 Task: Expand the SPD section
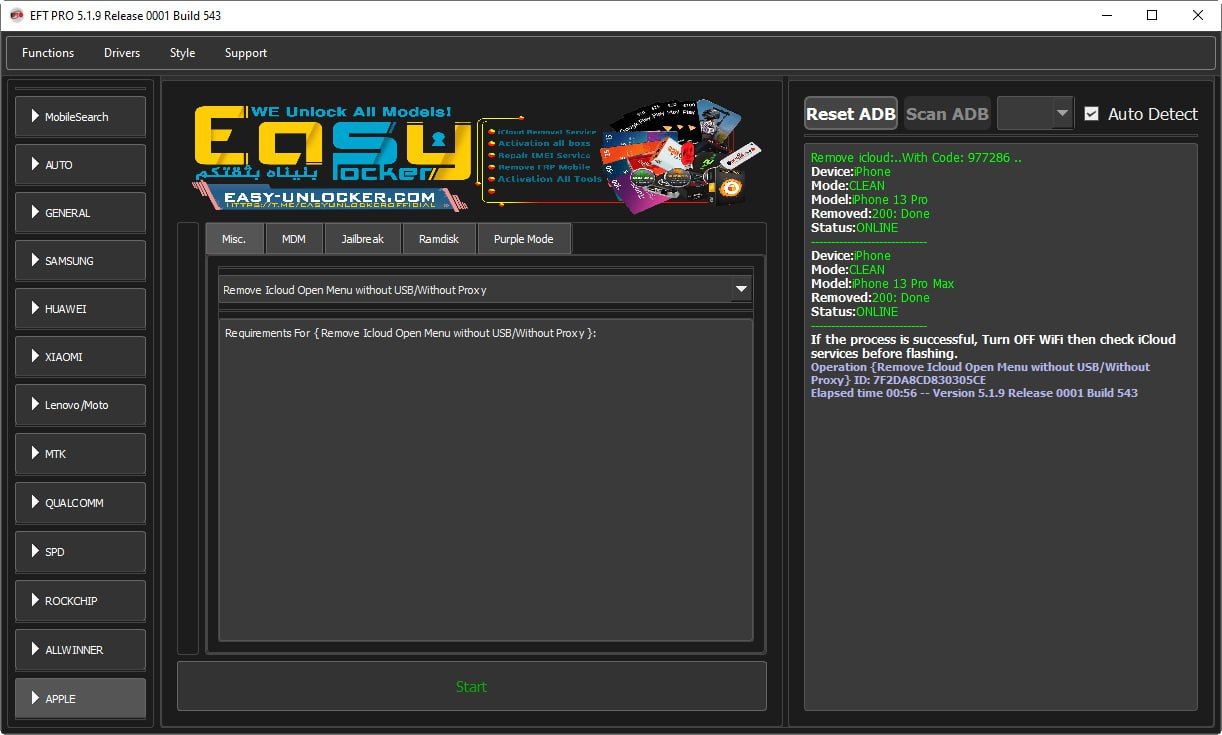80,552
